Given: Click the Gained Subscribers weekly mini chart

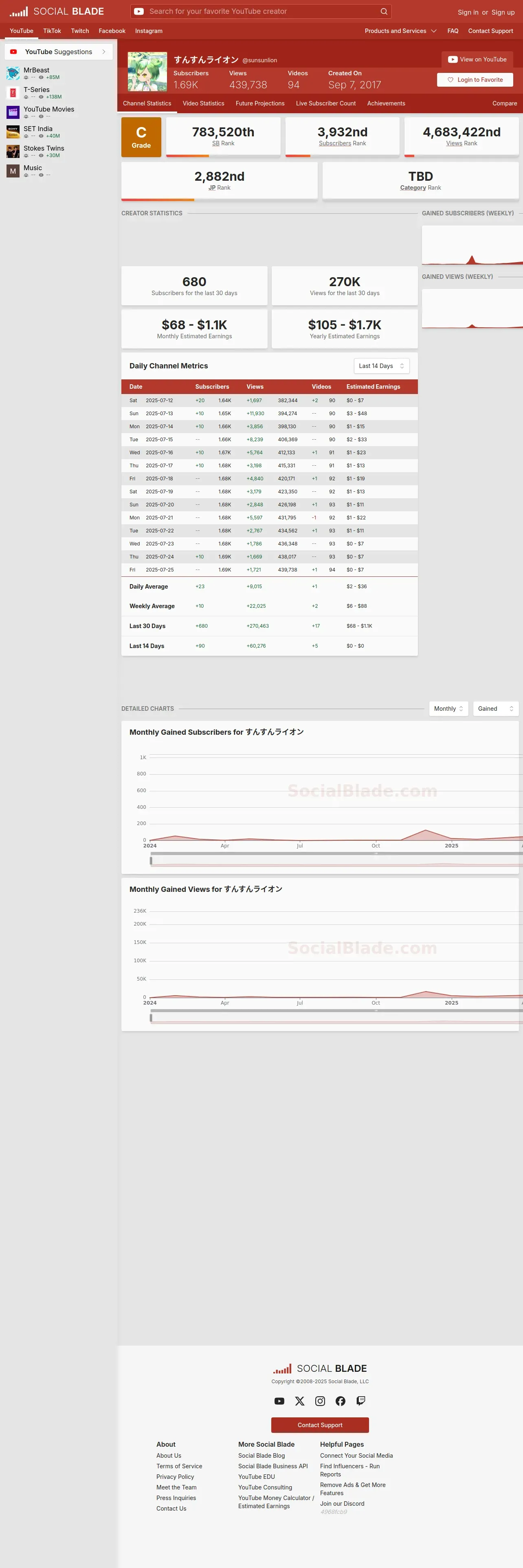Looking at the screenshot, I should click(x=472, y=245).
